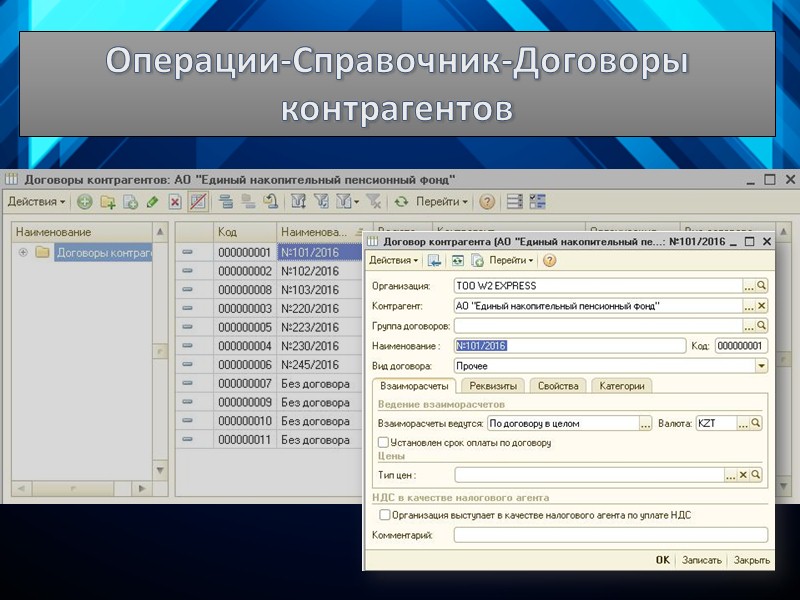Click the Move to group icon

click(248, 202)
